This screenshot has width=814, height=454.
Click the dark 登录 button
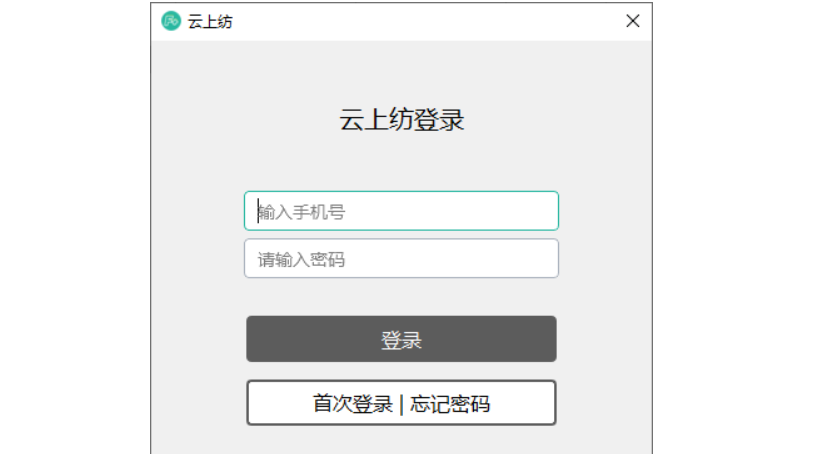click(x=401, y=339)
